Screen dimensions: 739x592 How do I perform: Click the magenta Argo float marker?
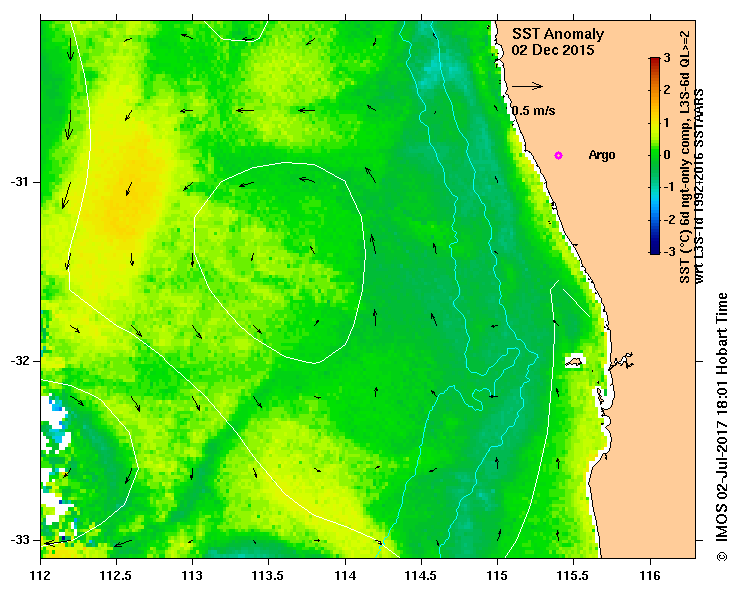(558, 155)
